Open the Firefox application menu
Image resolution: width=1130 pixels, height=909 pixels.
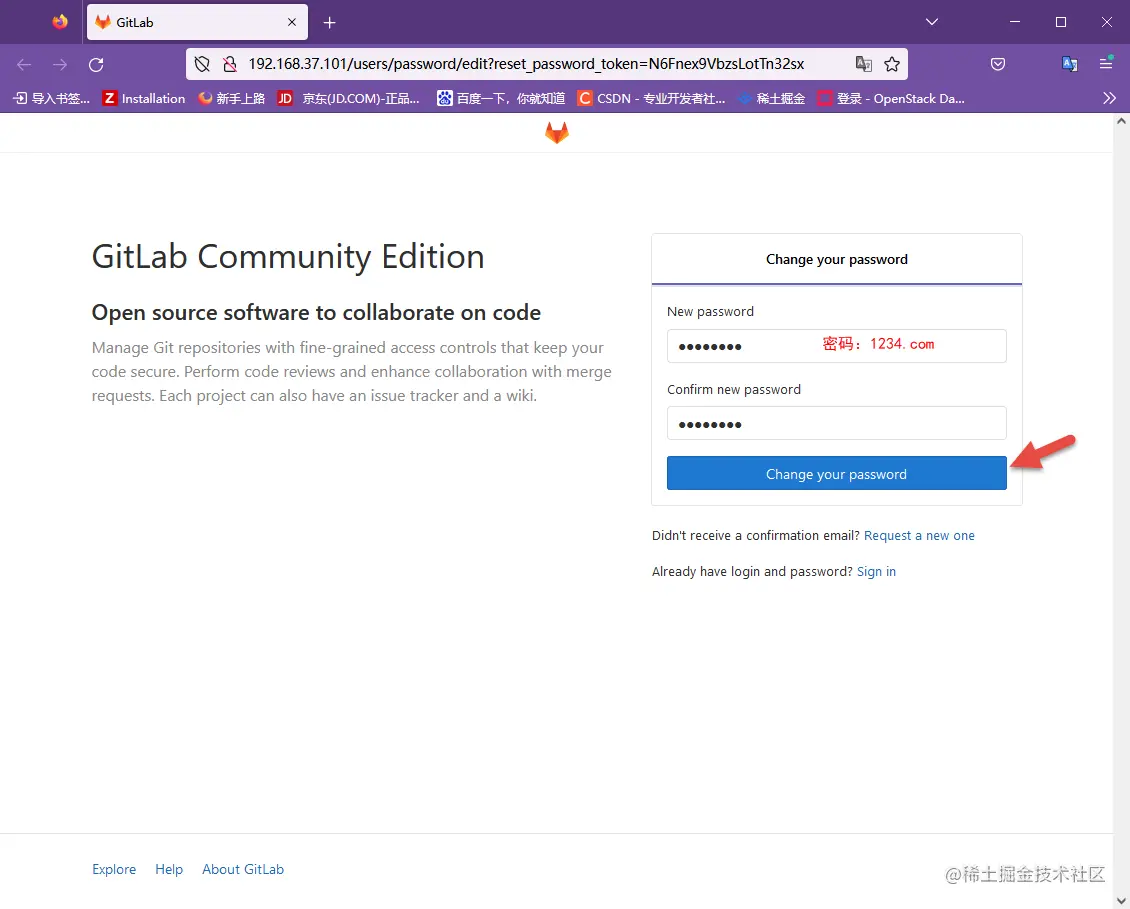pyautogui.click(x=1106, y=63)
